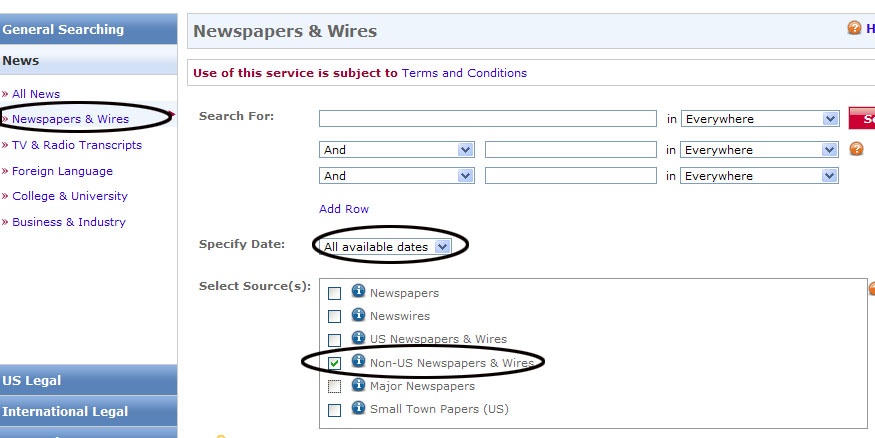Uncheck Non-US Newspapers & Wires checkbox

point(334,363)
